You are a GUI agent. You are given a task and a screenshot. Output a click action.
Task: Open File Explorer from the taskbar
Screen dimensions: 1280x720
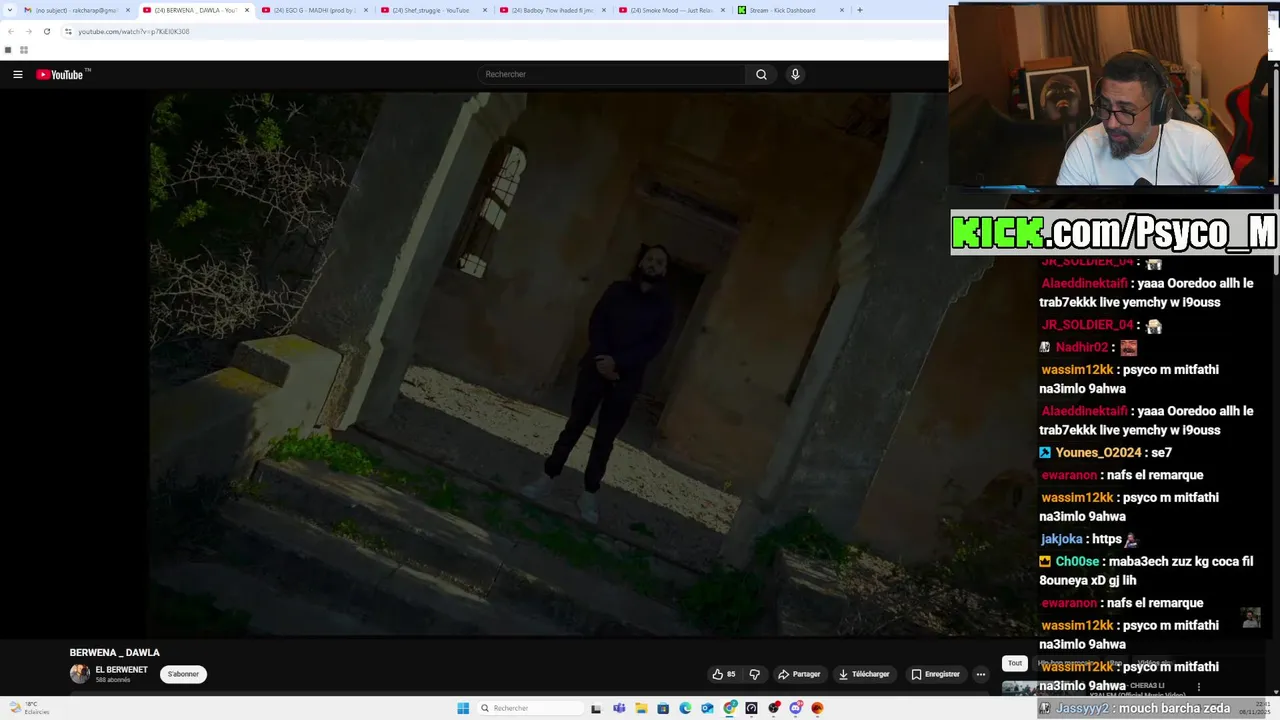click(x=641, y=708)
